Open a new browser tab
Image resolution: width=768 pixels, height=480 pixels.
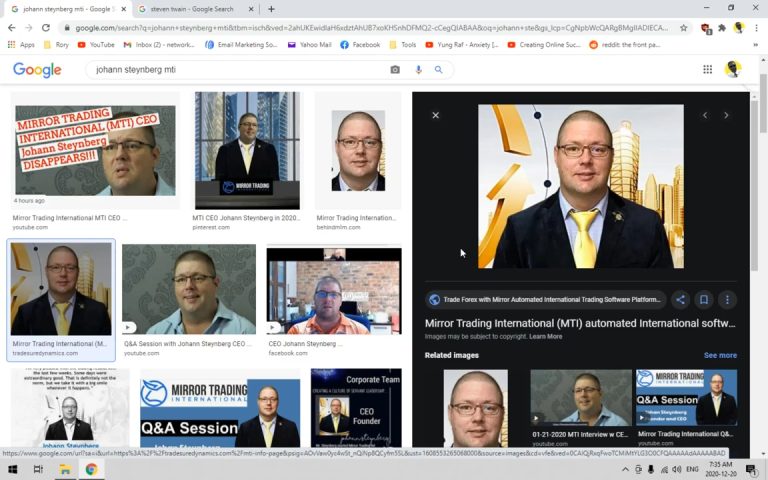pyautogui.click(x=271, y=9)
